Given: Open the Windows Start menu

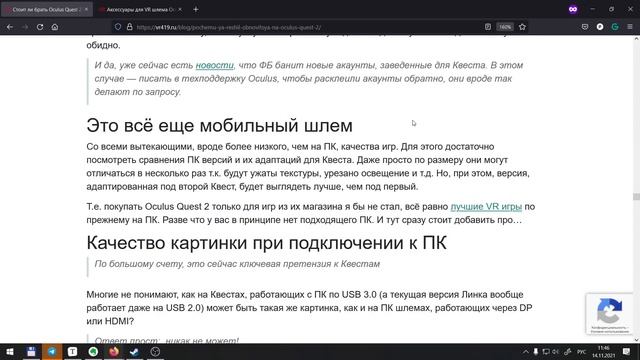Looking at the screenshot, I should pyautogui.click(x=10, y=351).
